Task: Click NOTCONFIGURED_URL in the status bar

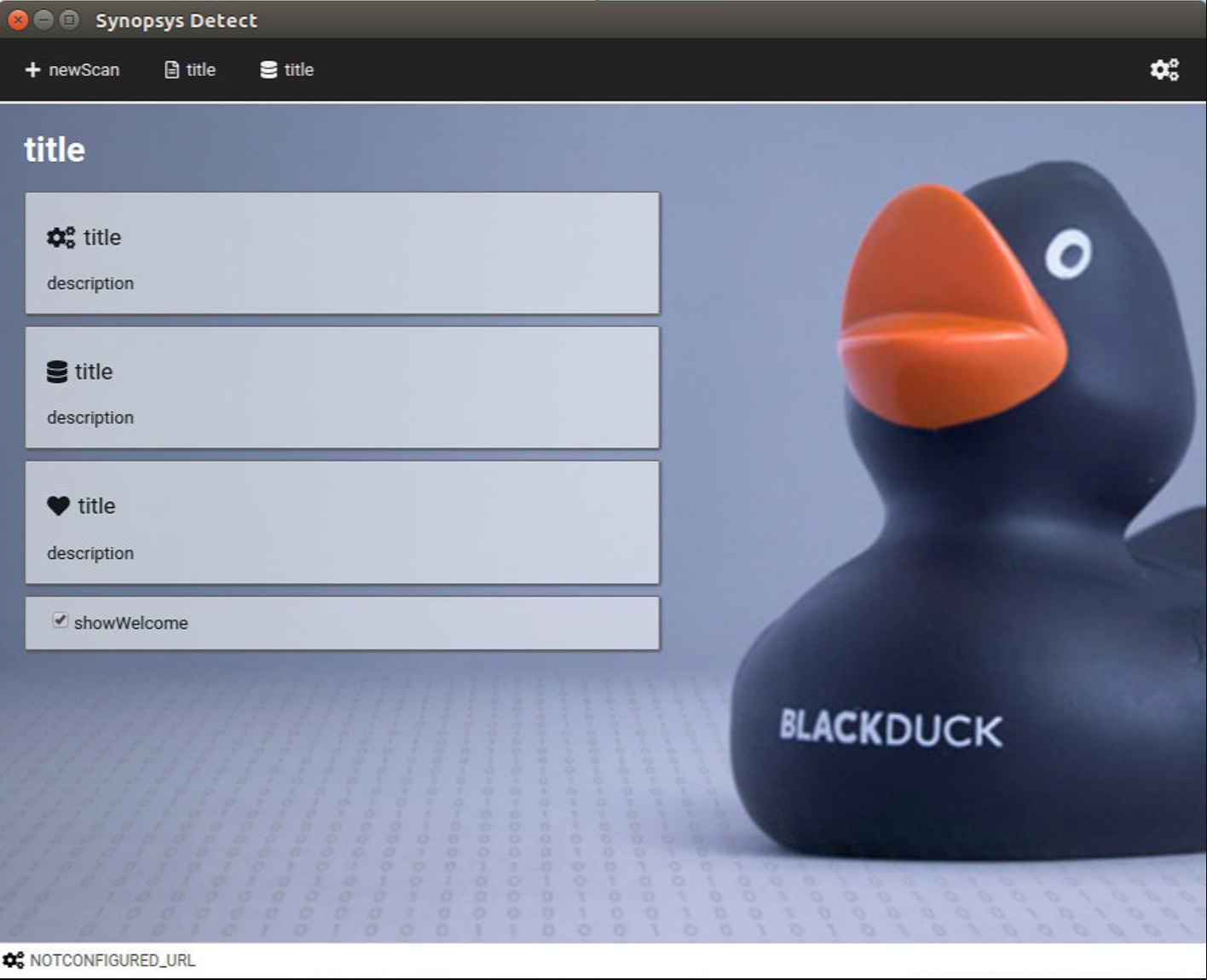Action: tap(111, 960)
